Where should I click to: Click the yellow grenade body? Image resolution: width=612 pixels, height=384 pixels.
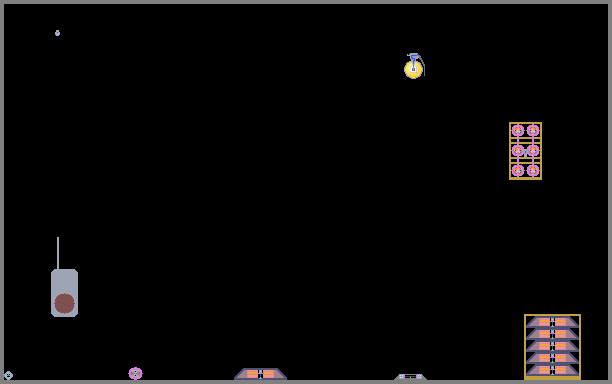point(413,70)
